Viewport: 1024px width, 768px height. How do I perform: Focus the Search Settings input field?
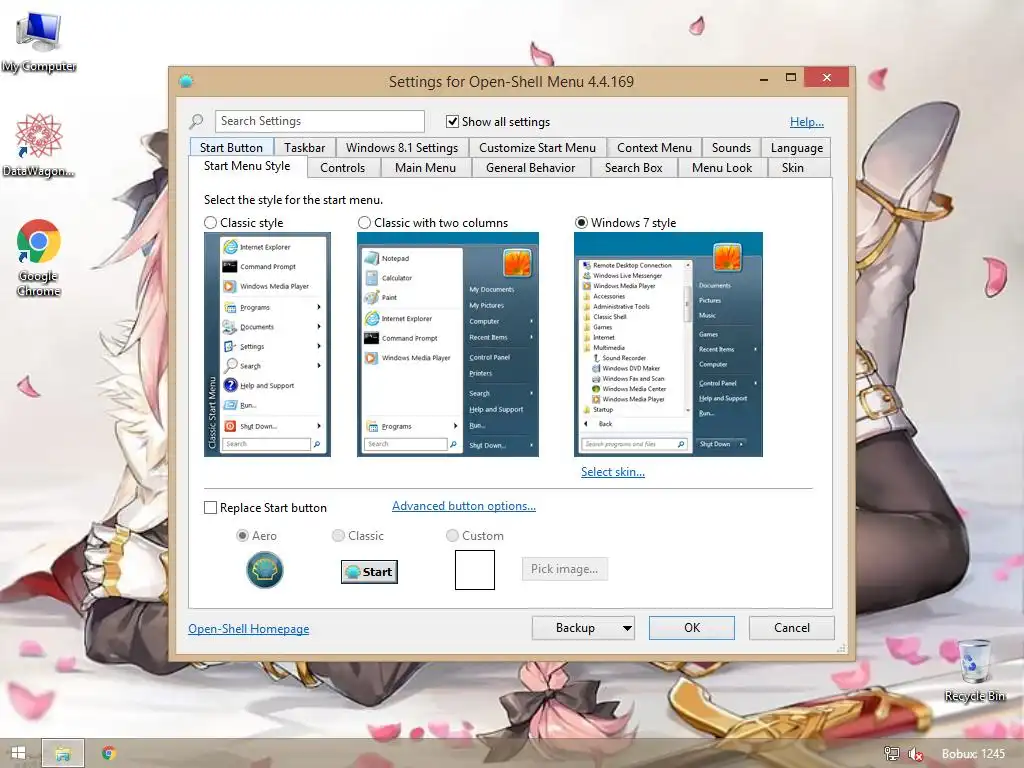(x=319, y=121)
